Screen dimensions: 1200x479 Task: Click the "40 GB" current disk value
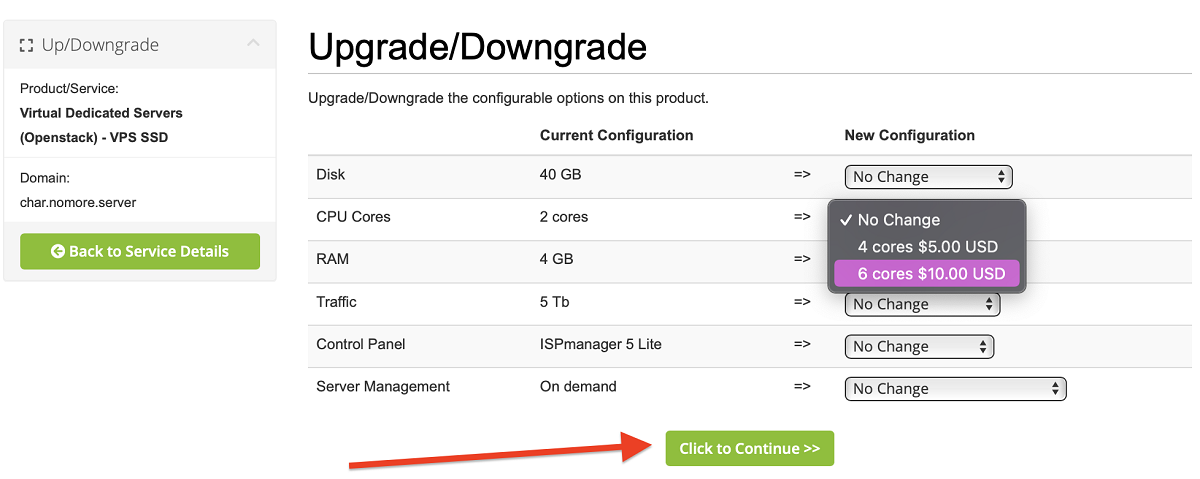[x=560, y=174]
